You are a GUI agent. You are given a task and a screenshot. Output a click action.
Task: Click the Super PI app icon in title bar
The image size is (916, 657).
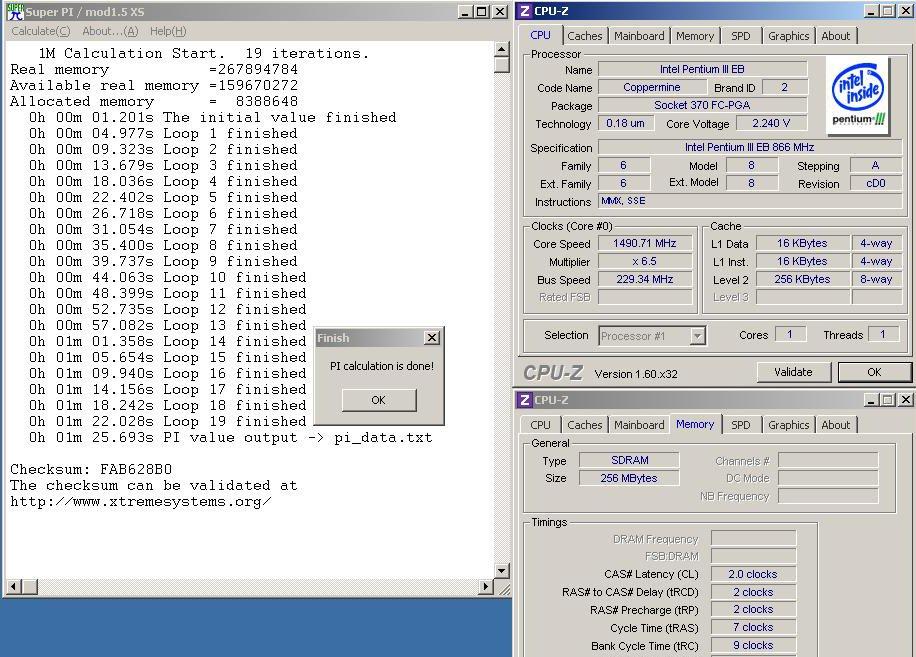pyautogui.click(x=15, y=12)
